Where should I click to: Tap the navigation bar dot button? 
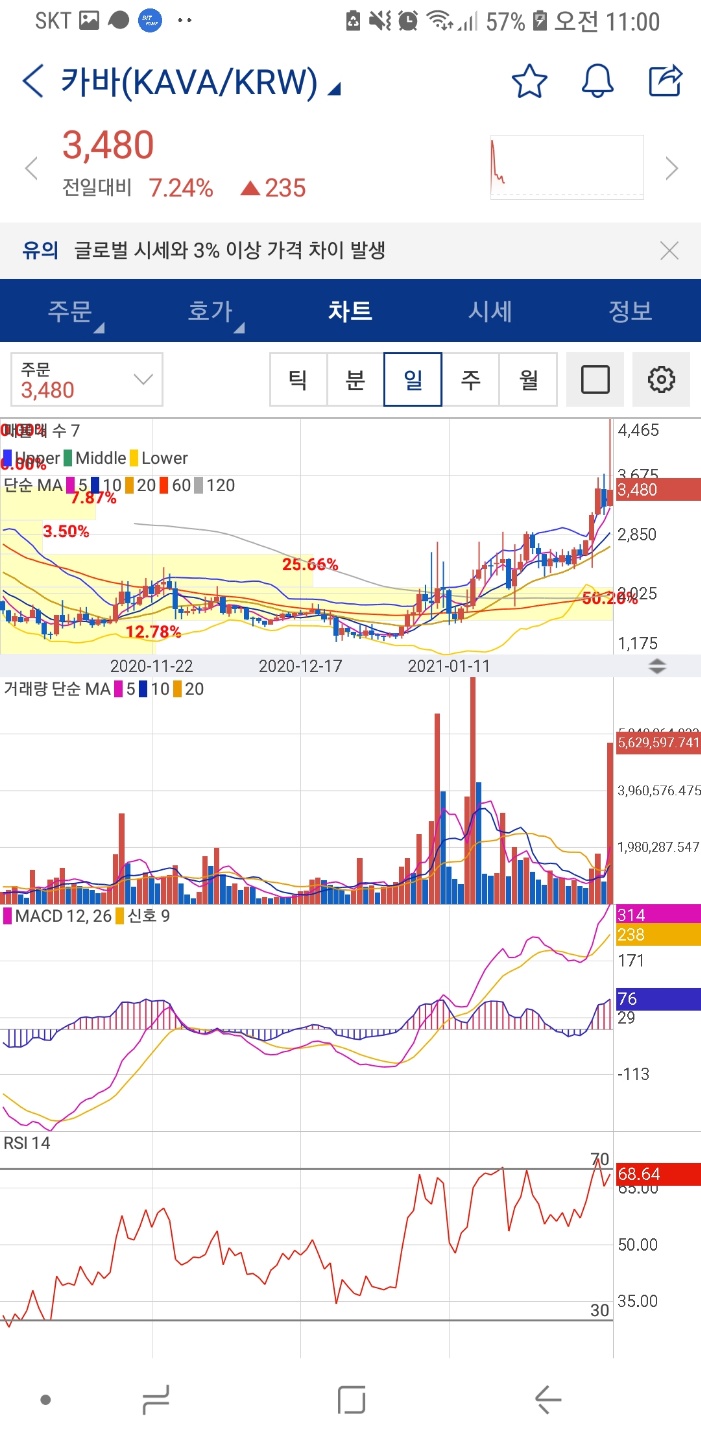tap(46, 1400)
